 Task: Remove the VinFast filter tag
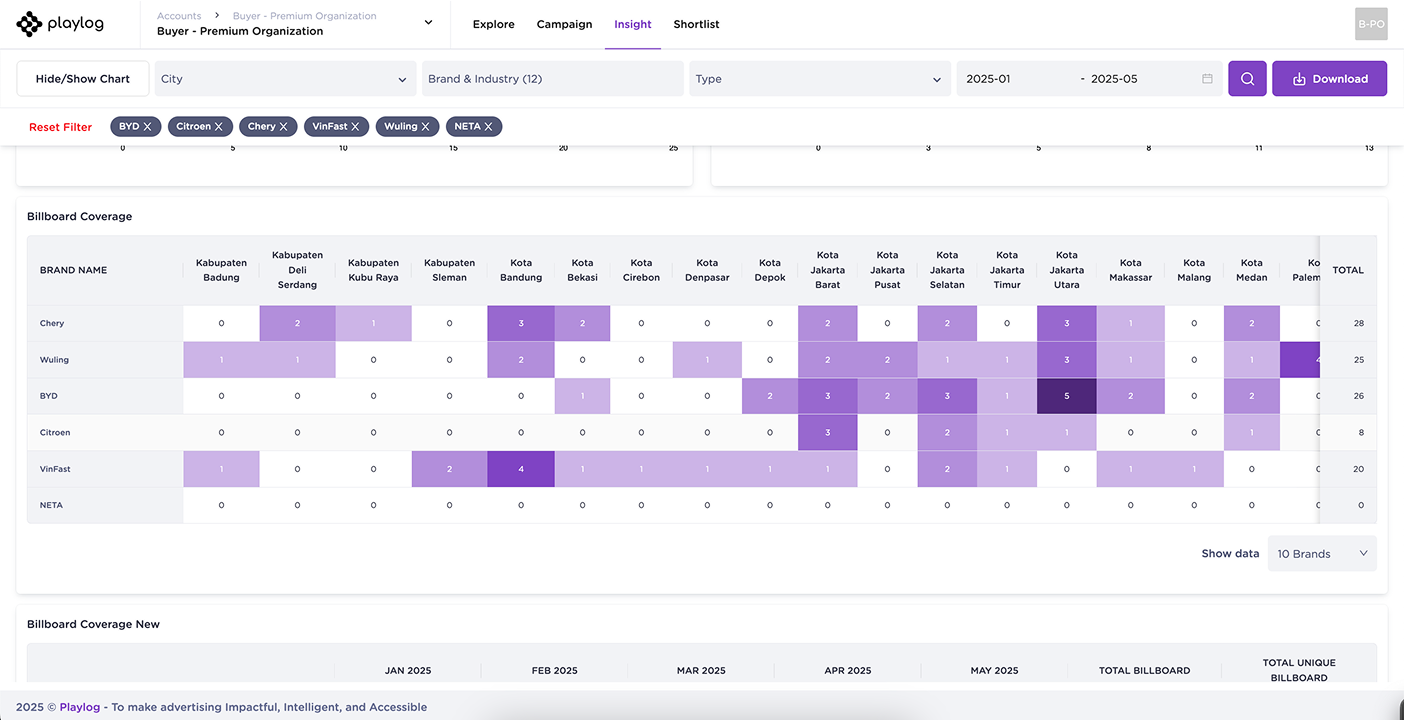coord(356,127)
